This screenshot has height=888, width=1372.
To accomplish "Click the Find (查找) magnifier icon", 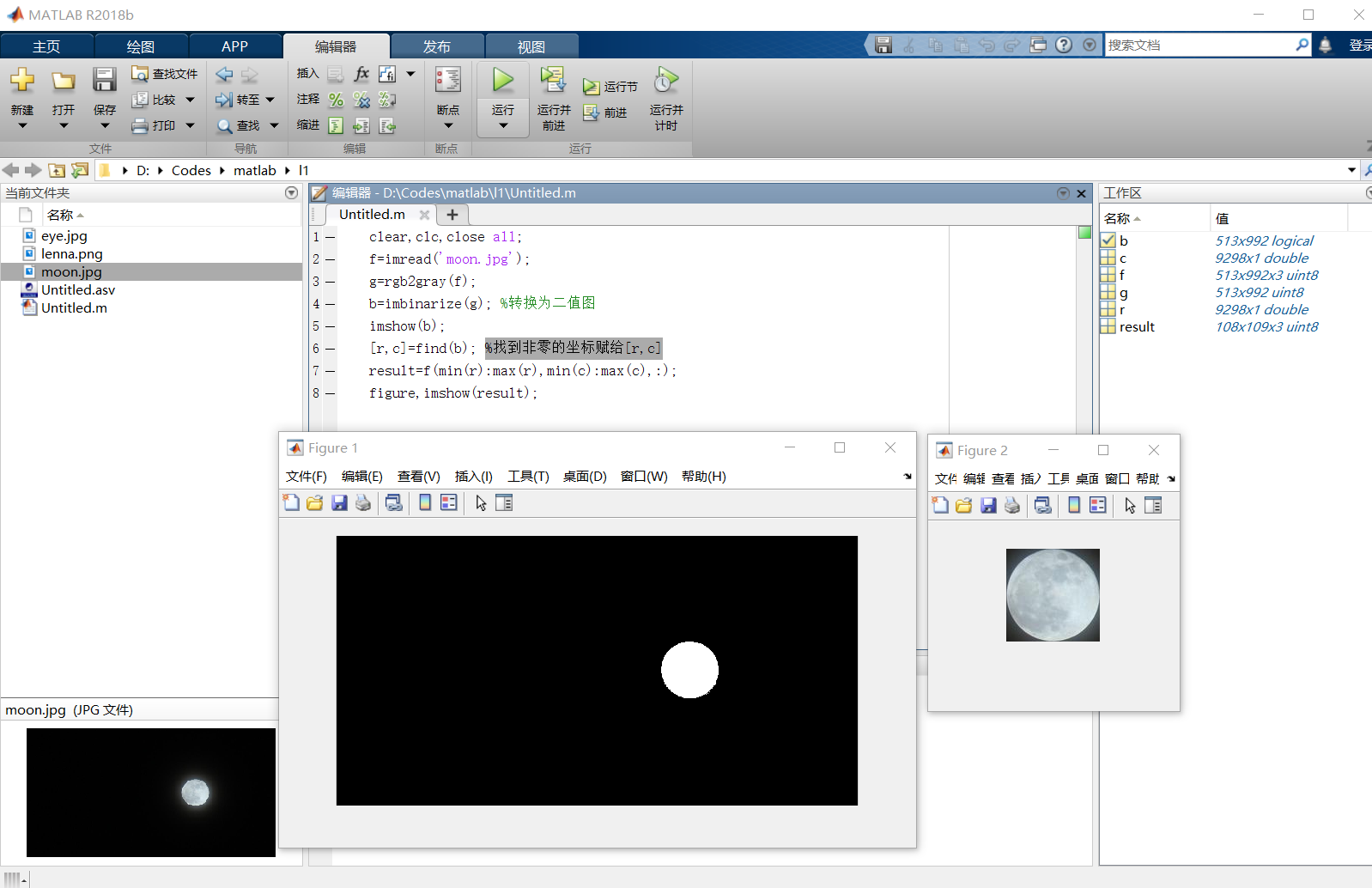I will click(224, 125).
